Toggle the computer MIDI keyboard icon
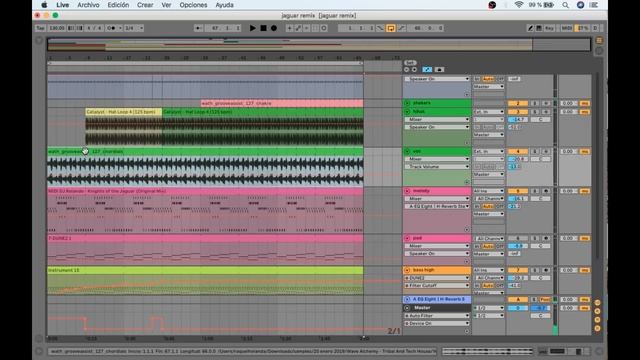640x360 pixels. [539, 28]
